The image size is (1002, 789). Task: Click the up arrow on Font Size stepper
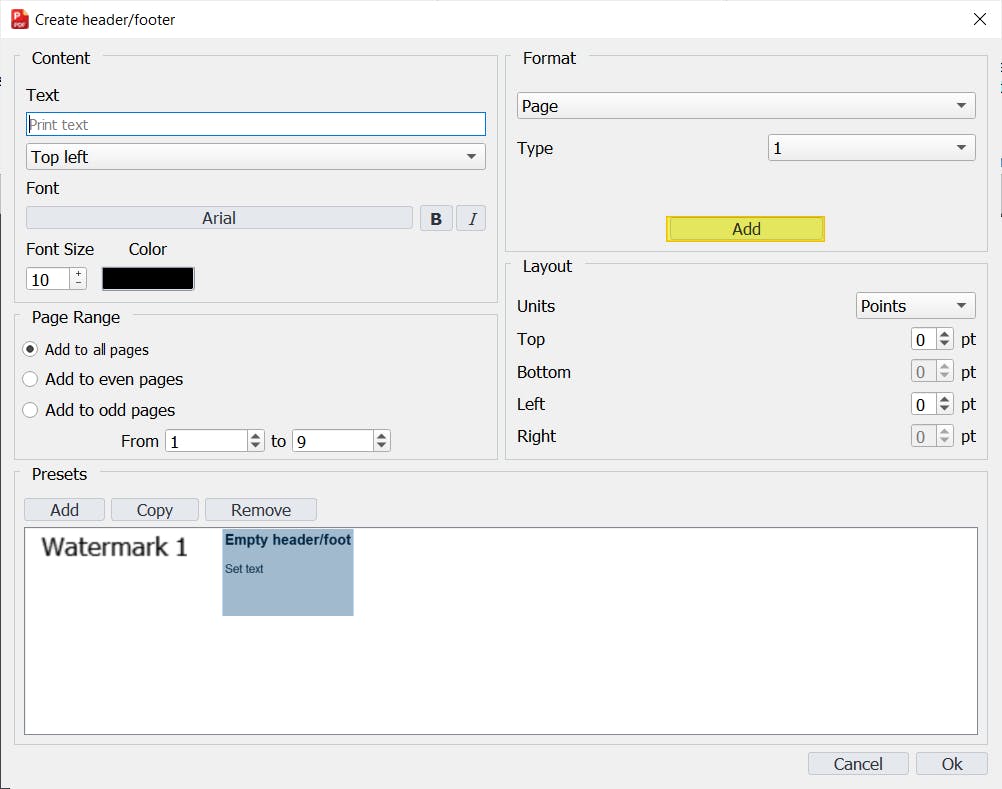tap(79, 273)
